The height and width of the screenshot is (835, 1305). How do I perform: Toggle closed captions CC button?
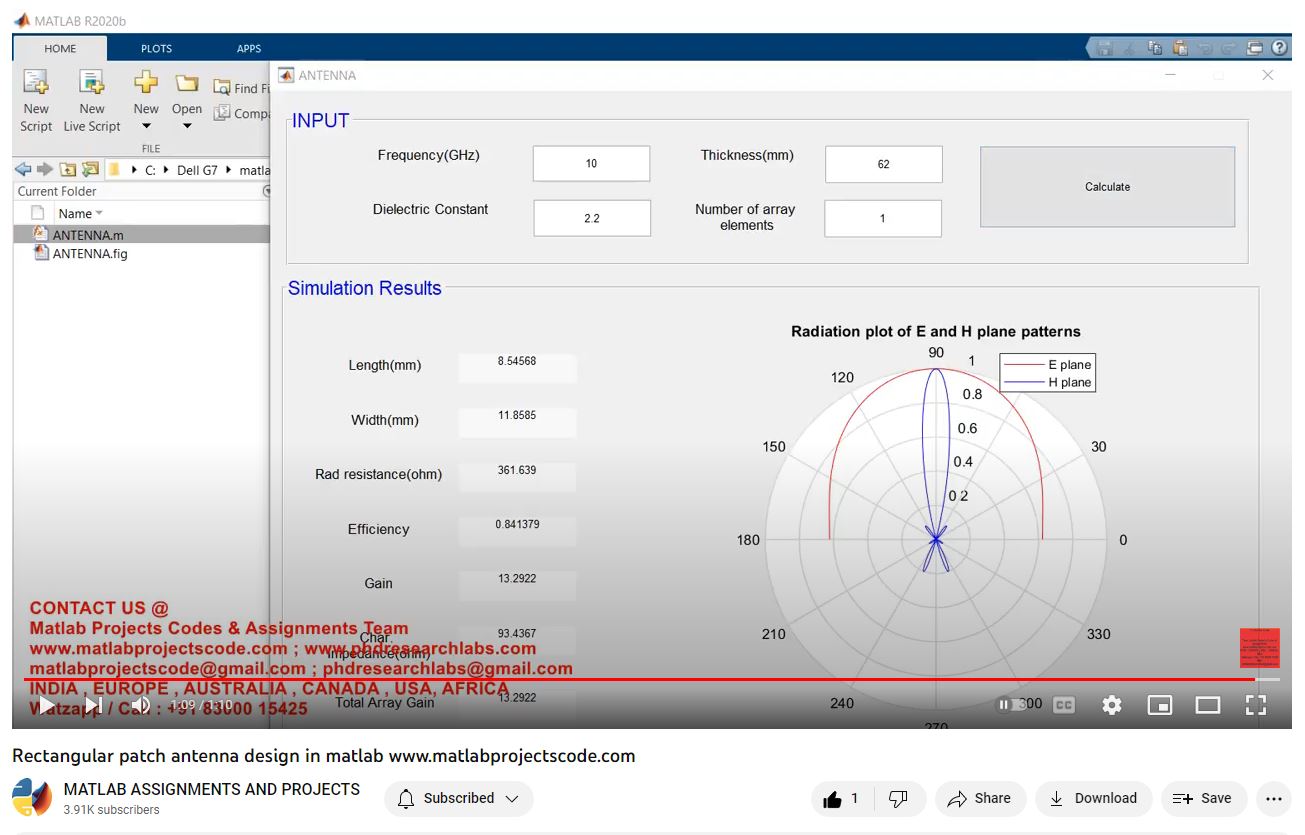tap(1064, 705)
